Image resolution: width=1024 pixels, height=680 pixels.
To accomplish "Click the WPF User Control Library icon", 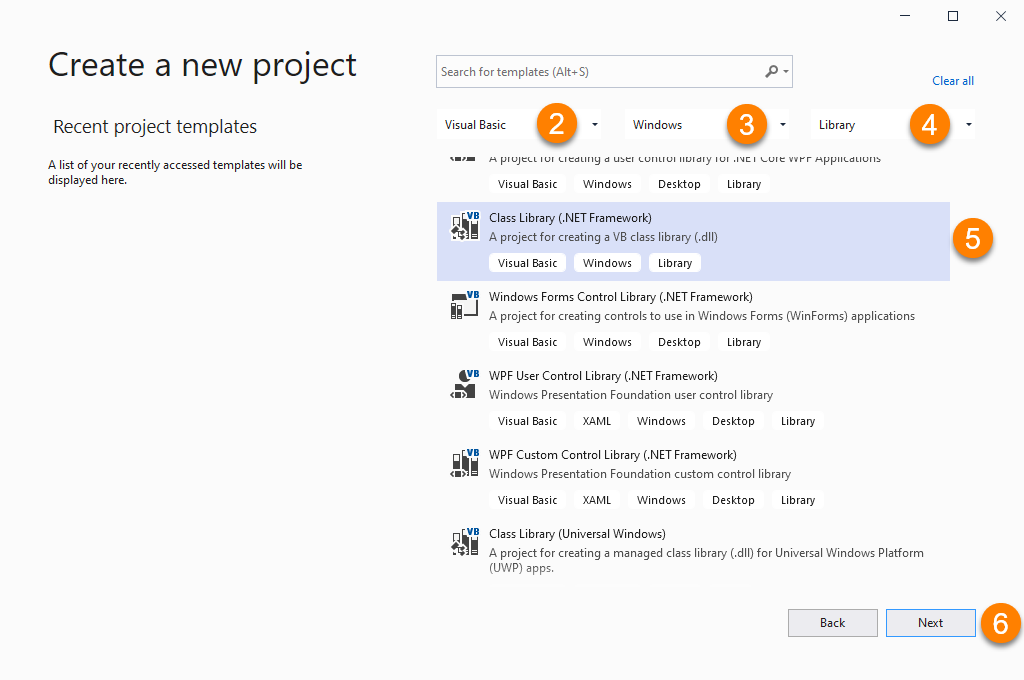I will pyautogui.click(x=465, y=384).
